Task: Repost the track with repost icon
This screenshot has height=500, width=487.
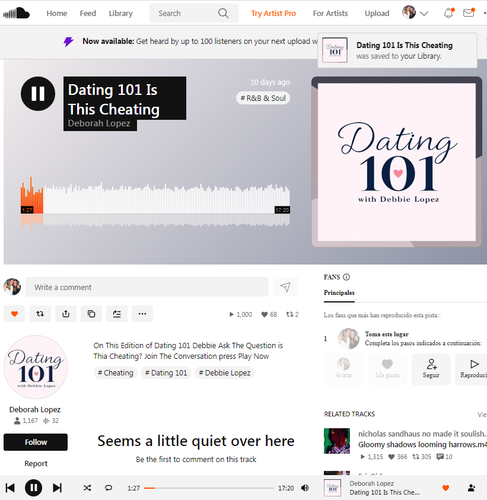Action: click(x=40, y=314)
